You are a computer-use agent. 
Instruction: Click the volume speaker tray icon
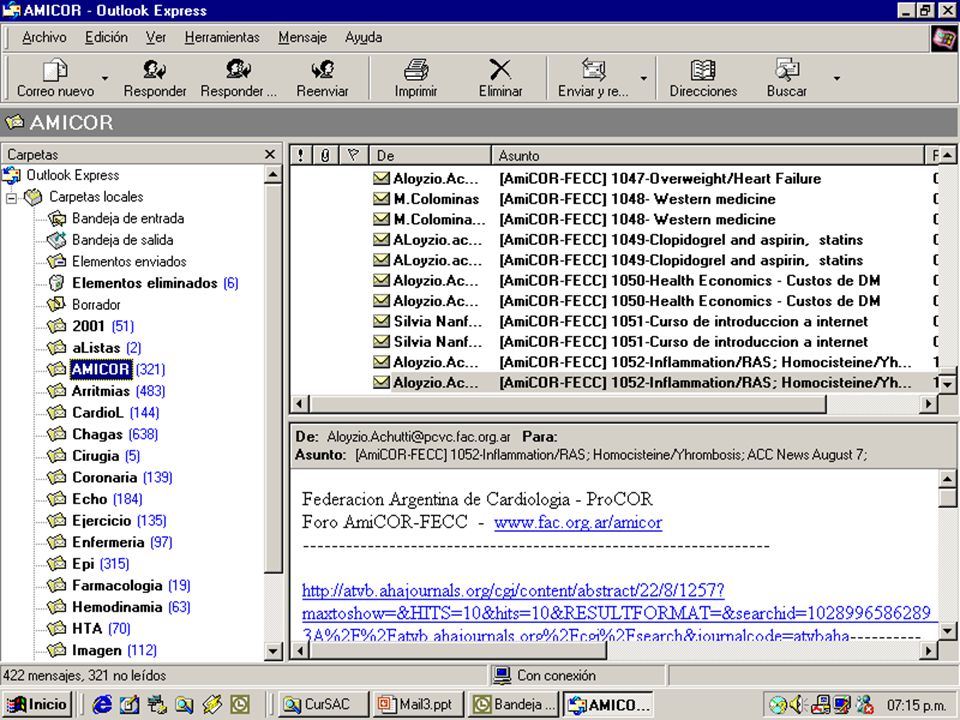click(797, 705)
